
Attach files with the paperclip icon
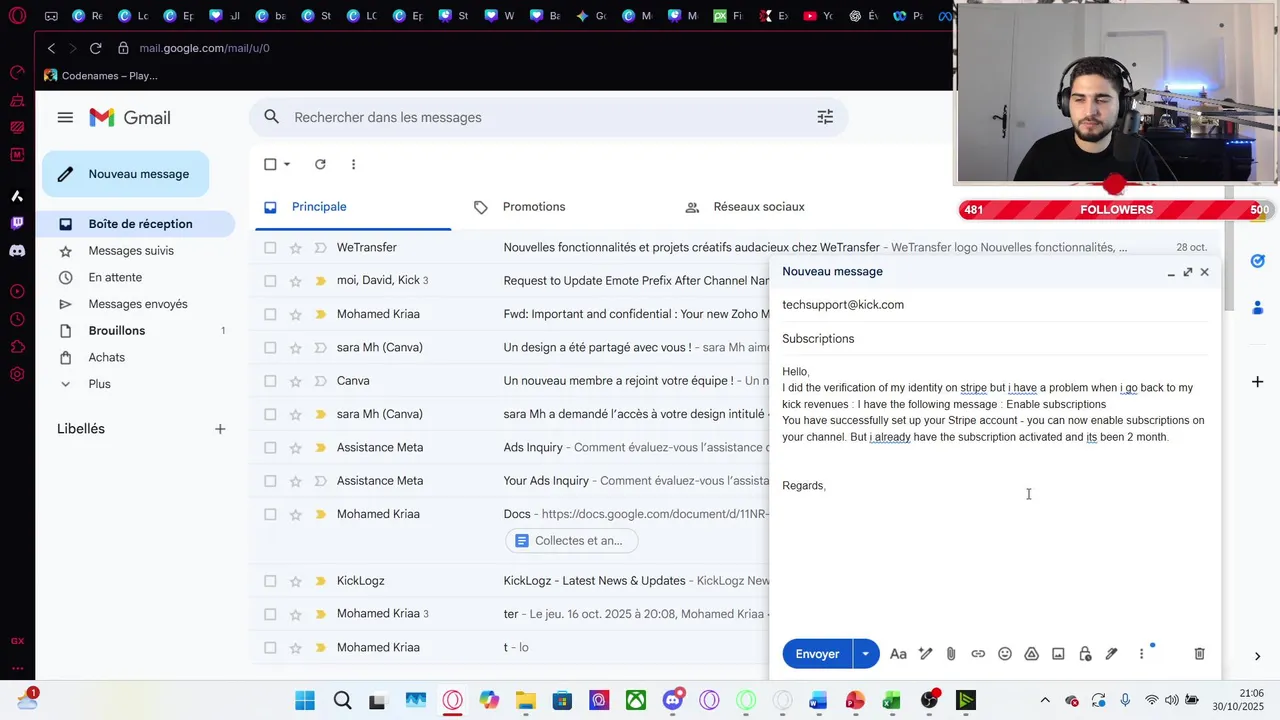point(951,654)
